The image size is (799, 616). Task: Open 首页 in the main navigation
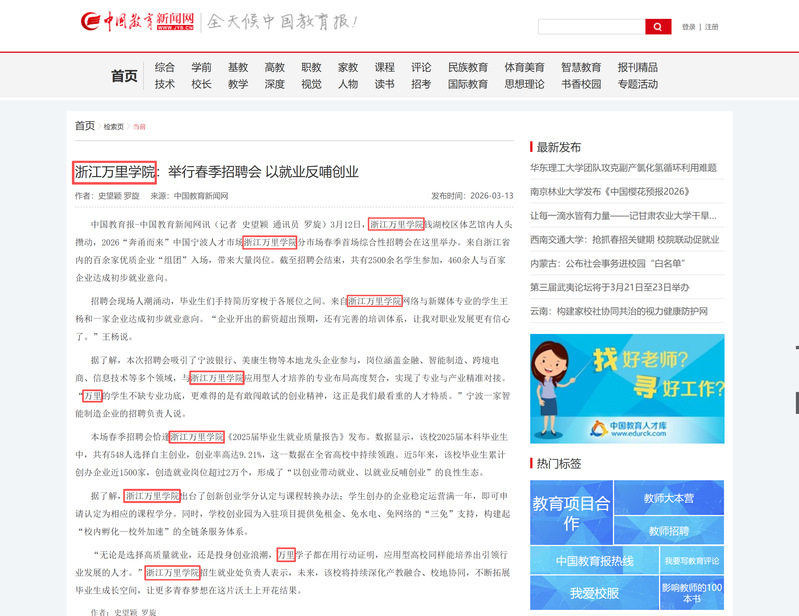(124, 76)
